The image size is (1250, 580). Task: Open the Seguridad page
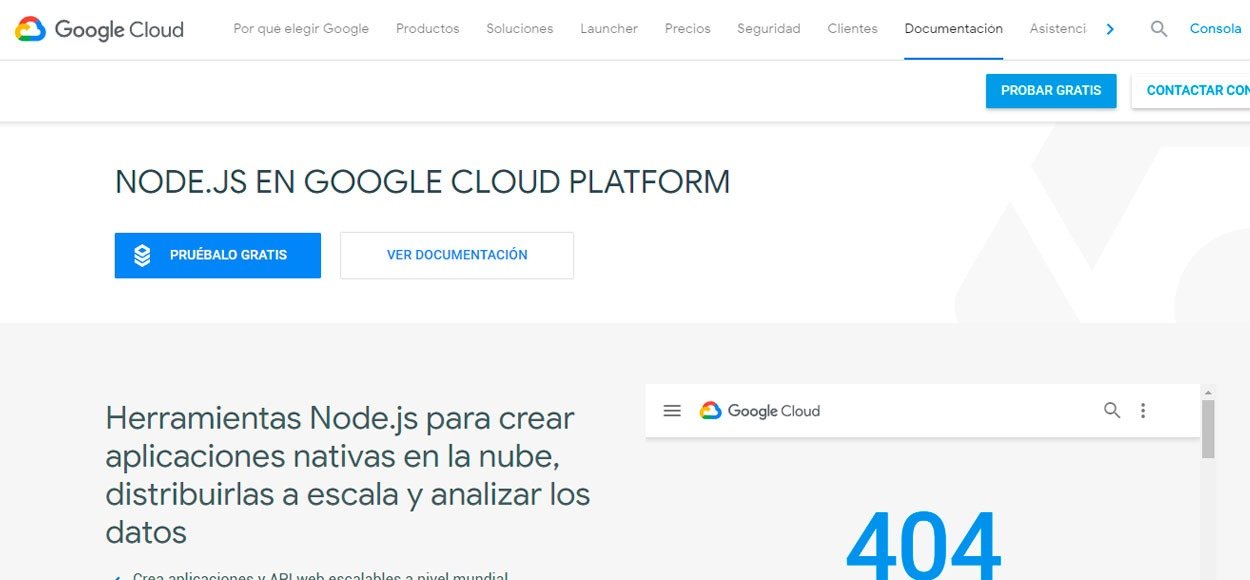(x=769, y=29)
